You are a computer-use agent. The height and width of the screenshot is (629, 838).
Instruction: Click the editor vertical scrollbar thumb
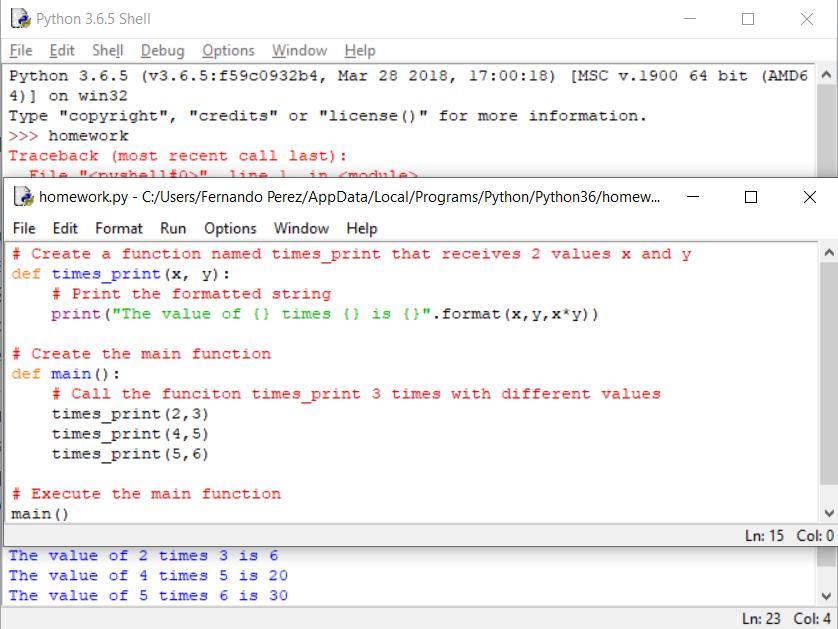[x=828, y=372]
